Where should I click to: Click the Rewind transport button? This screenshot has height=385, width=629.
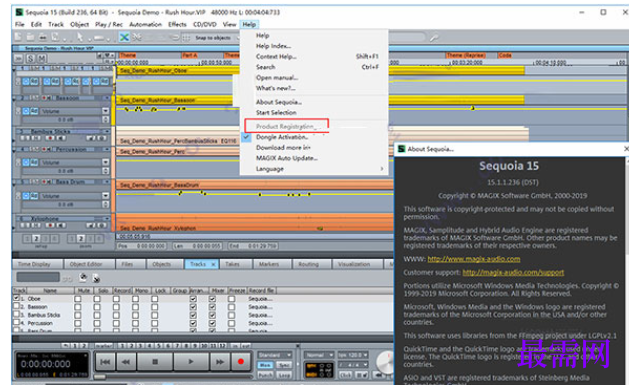pos(126,362)
